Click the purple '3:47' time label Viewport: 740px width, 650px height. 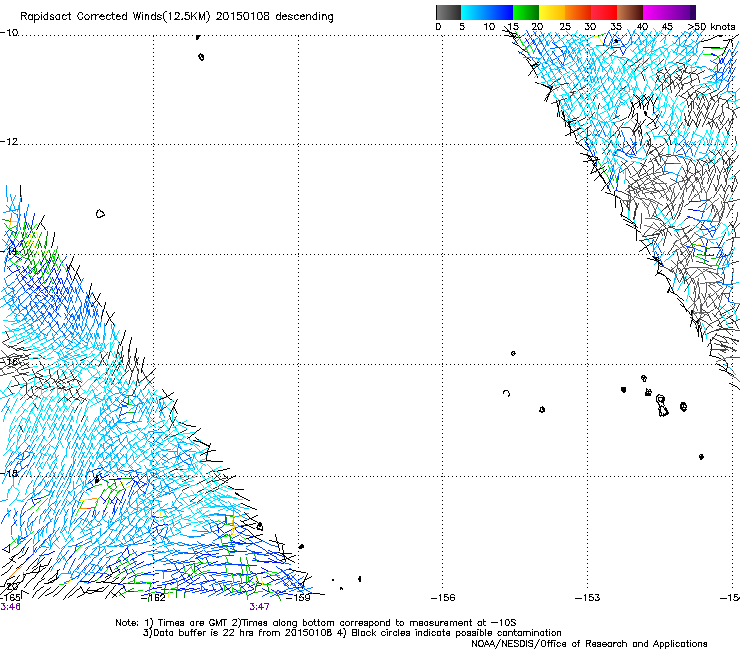[260, 607]
